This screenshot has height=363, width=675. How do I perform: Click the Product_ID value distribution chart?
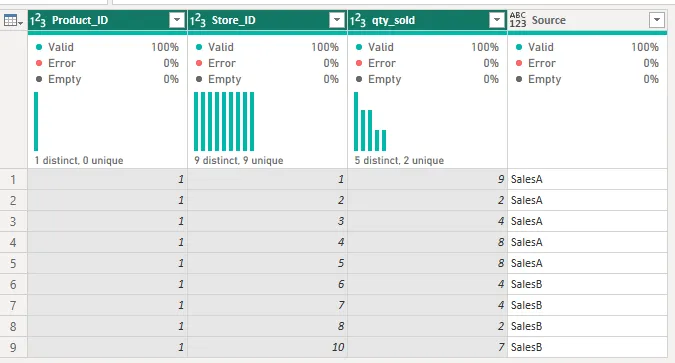(x=36, y=121)
